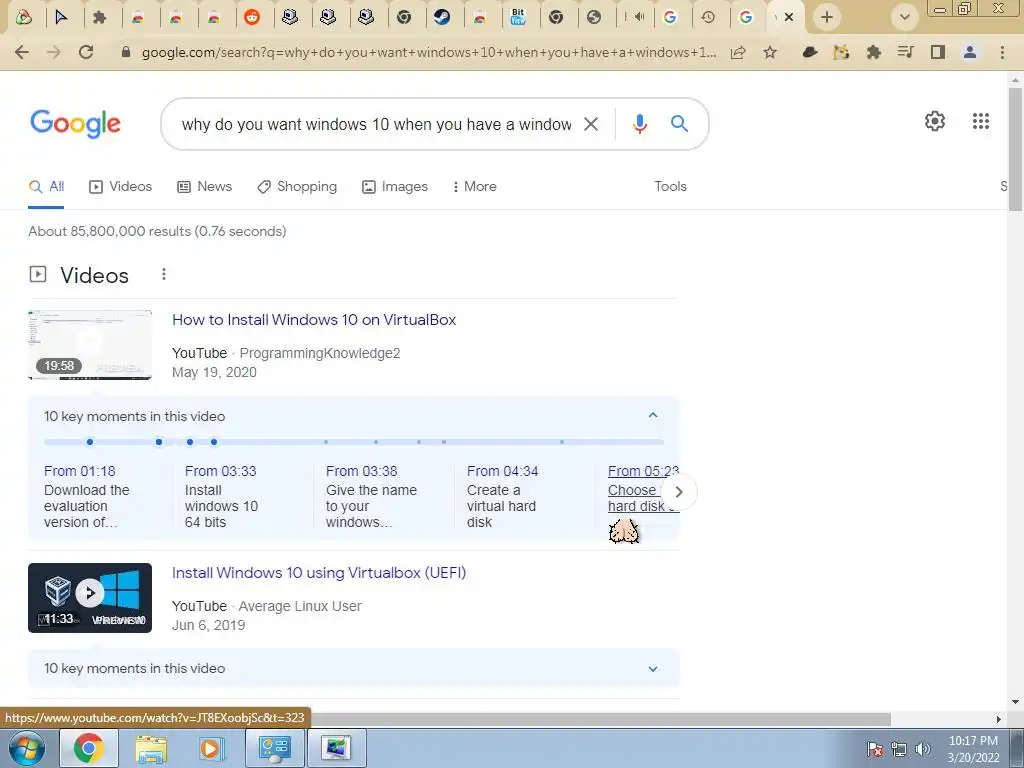Open Chrome three-dot menu

coord(1002,52)
